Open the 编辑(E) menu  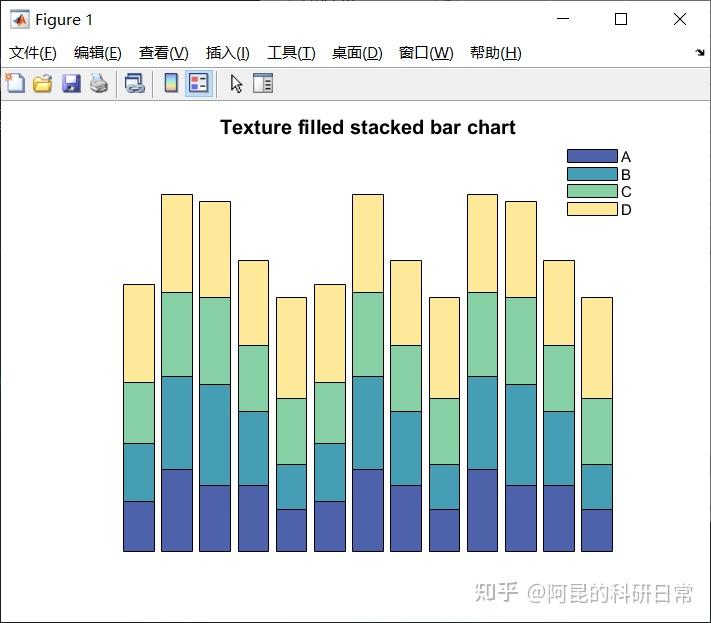(97, 53)
